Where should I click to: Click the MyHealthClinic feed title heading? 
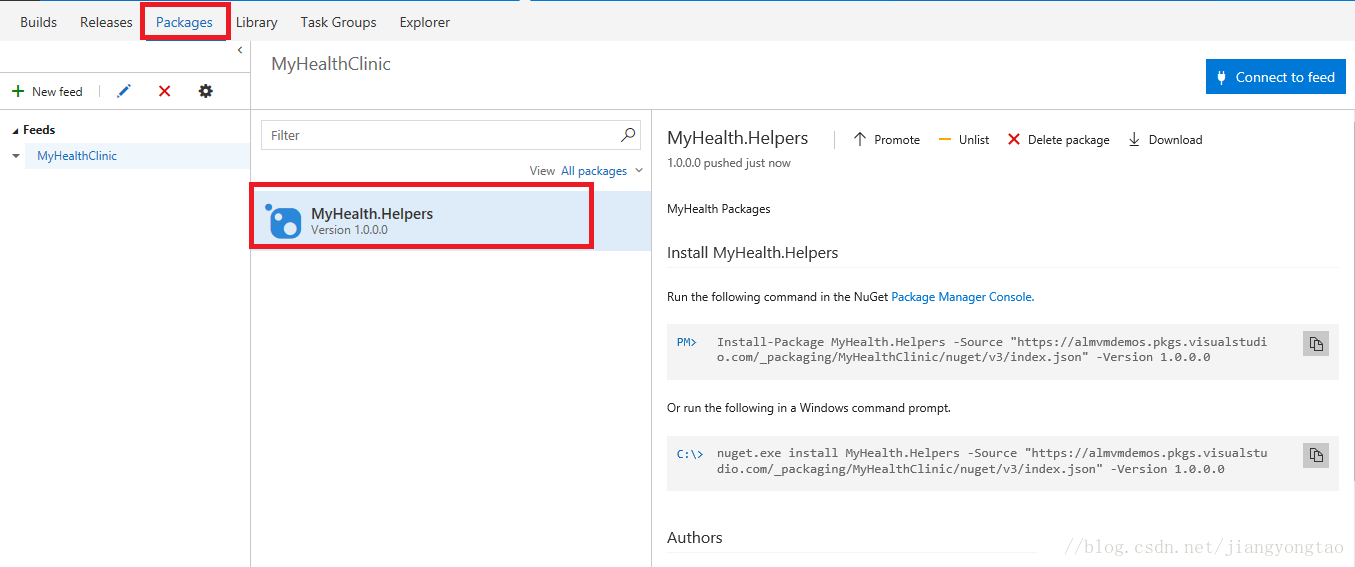click(x=331, y=64)
